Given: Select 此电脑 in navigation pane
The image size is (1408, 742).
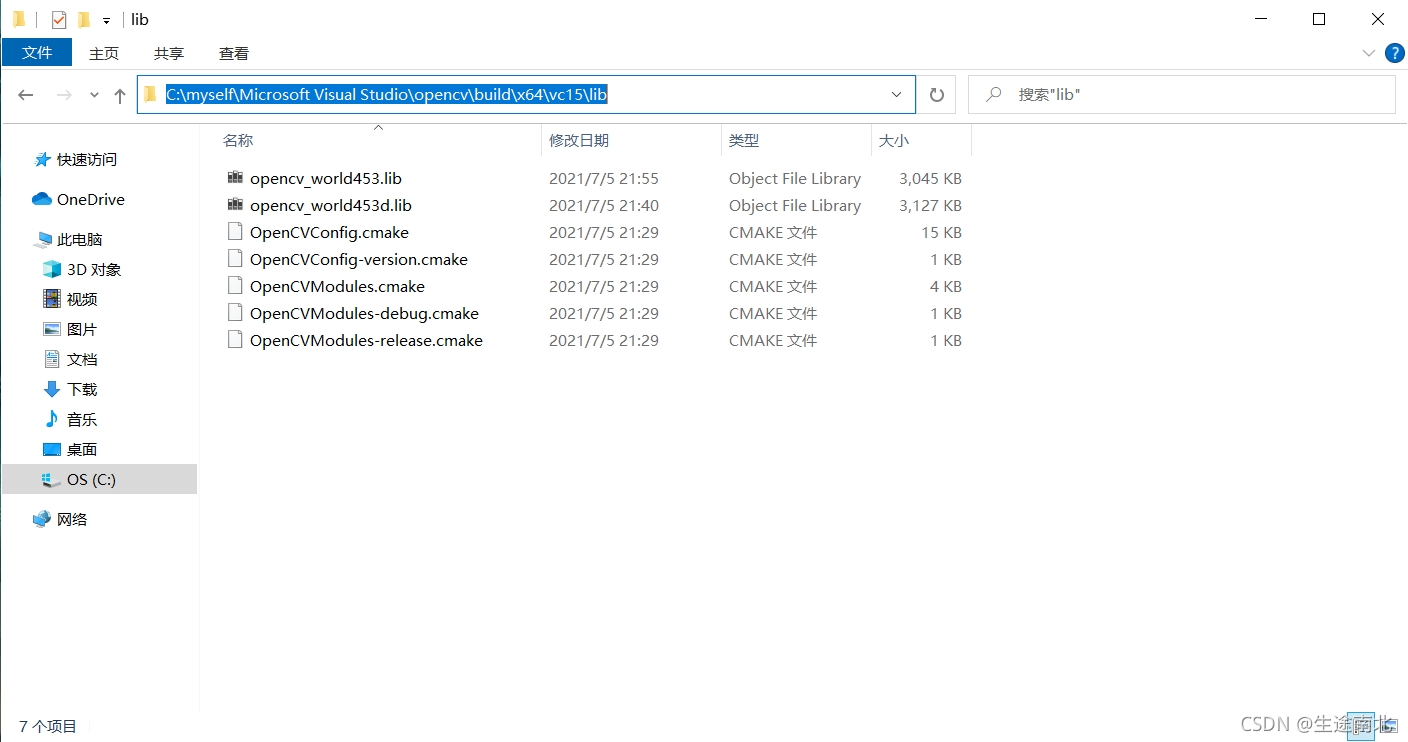Looking at the screenshot, I should pos(79,240).
